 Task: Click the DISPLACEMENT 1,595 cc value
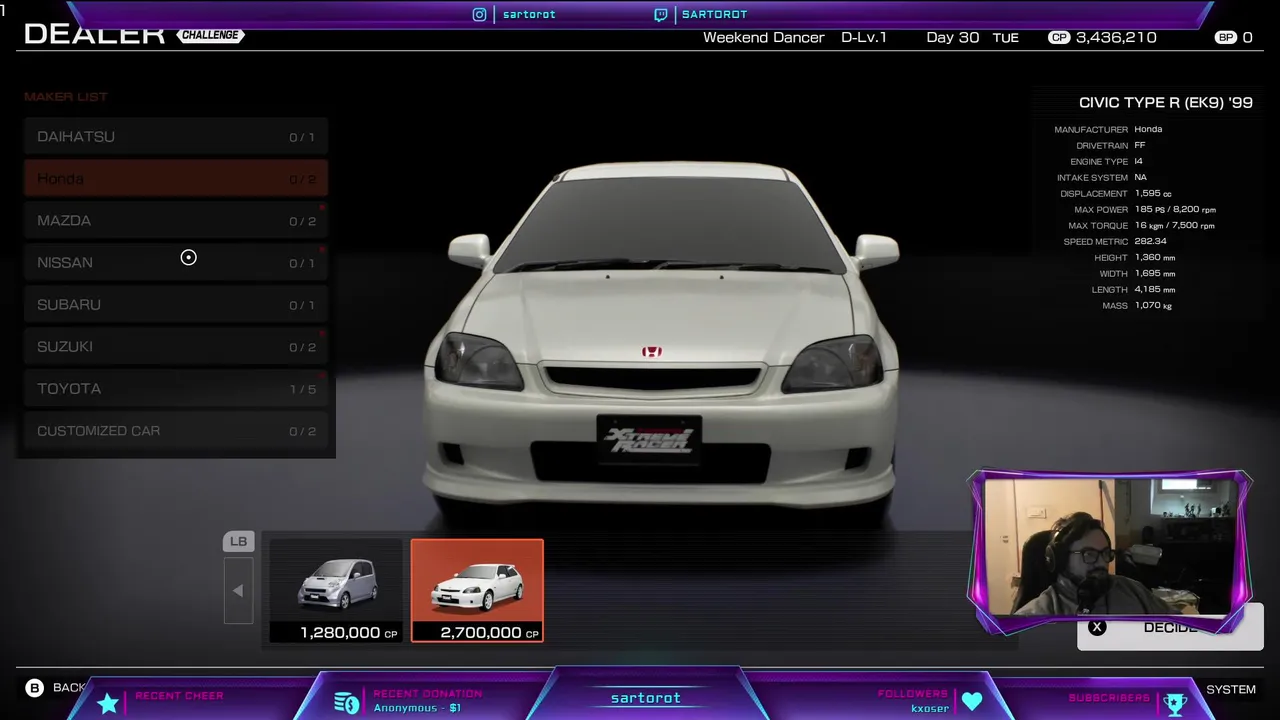pyautogui.click(x=1153, y=194)
